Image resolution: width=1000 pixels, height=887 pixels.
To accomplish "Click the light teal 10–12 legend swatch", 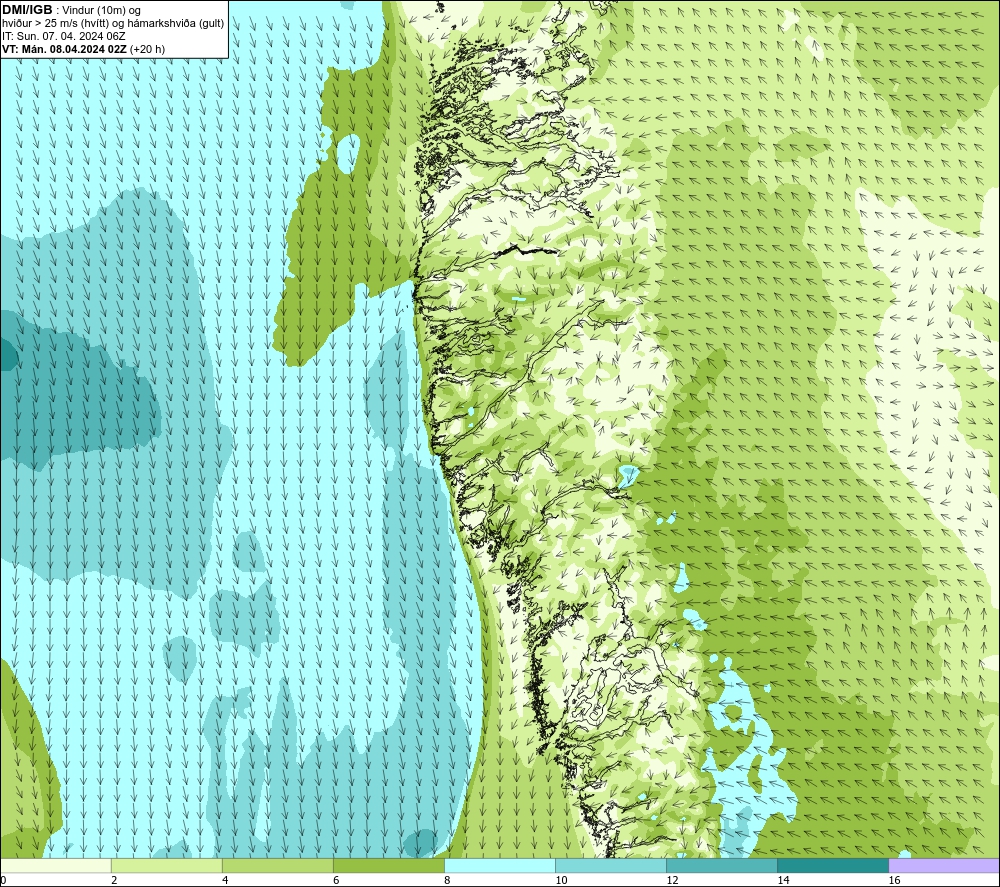I will click(610, 866).
